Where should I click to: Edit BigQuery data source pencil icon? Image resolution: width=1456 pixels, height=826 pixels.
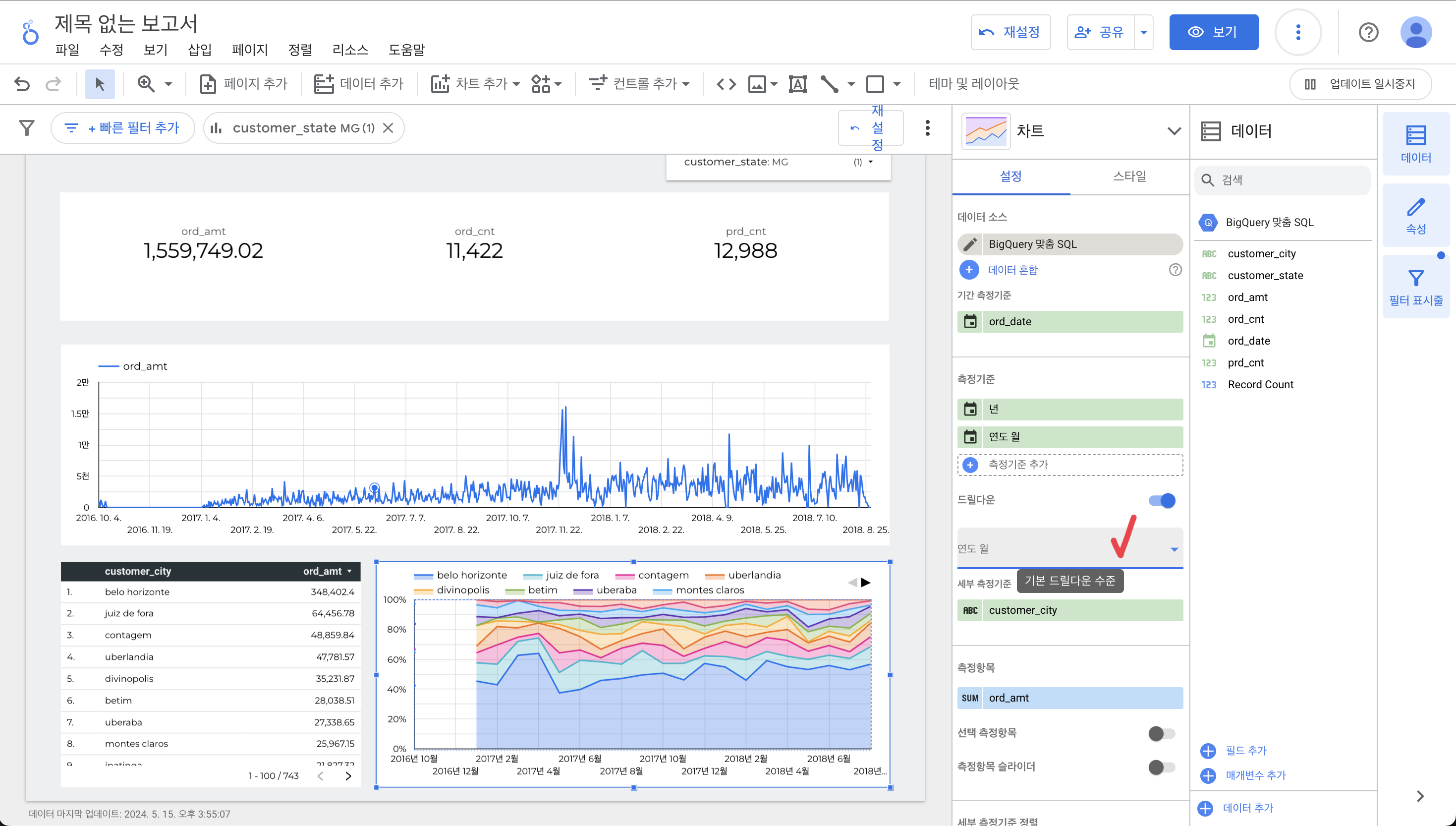(x=970, y=244)
